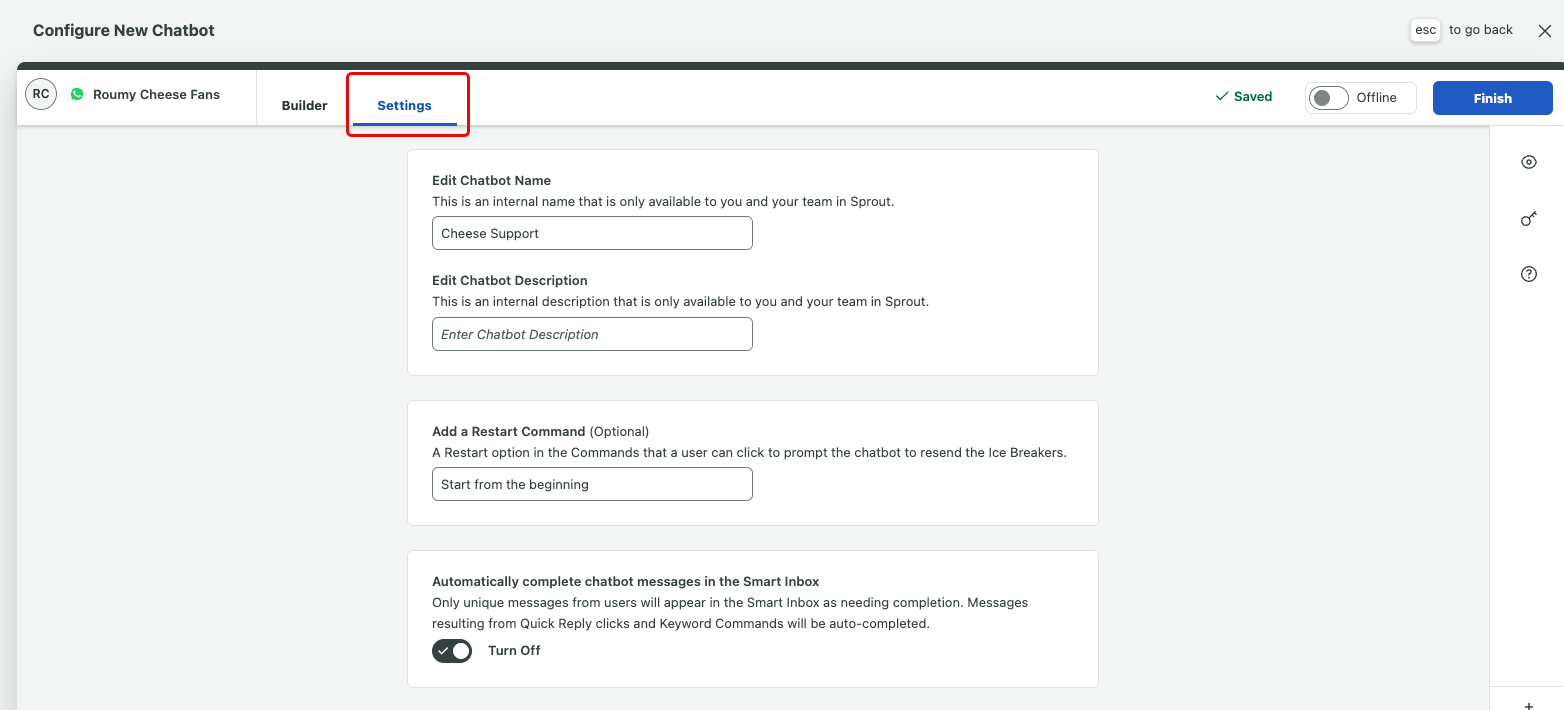The image size is (1564, 710).
Task: Open the preview eye icon in right sidebar
Action: pos(1528,162)
